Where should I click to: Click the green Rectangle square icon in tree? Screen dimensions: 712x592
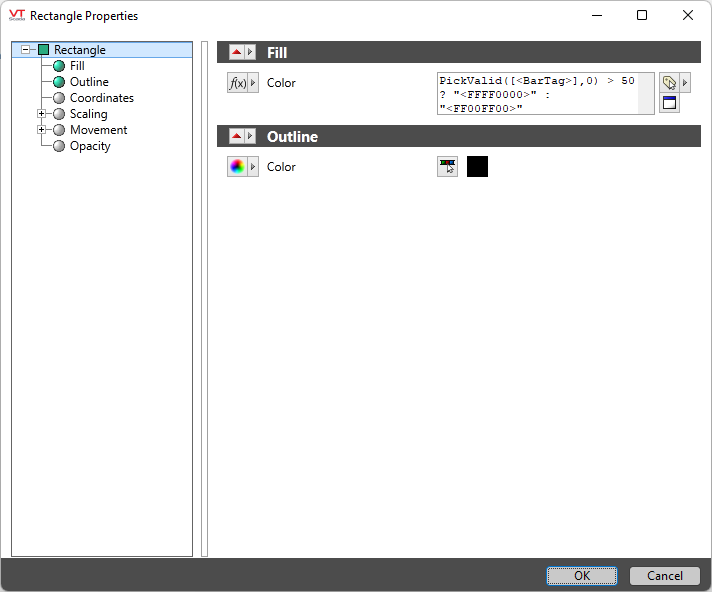tap(43, 50)
